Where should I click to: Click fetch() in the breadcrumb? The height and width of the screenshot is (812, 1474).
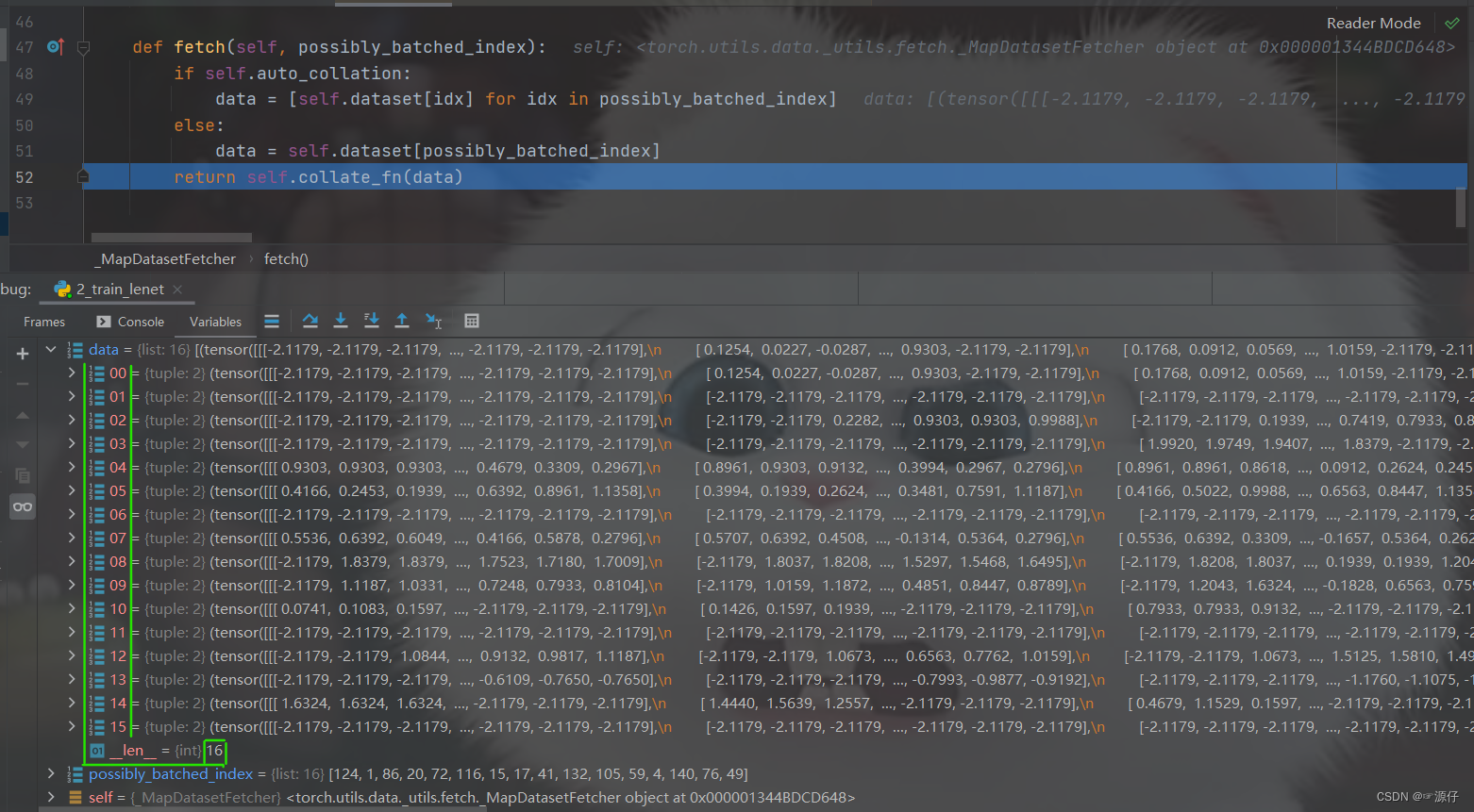(286, 258)
